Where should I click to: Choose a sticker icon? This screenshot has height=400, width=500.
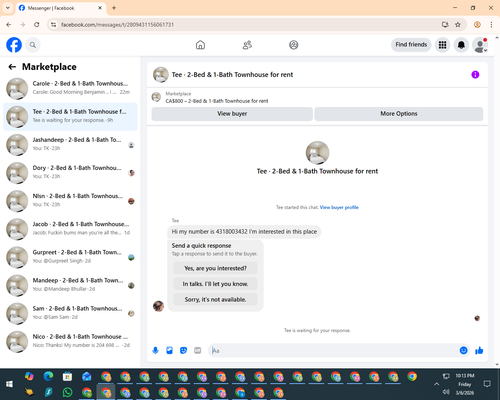coord(183,350)
